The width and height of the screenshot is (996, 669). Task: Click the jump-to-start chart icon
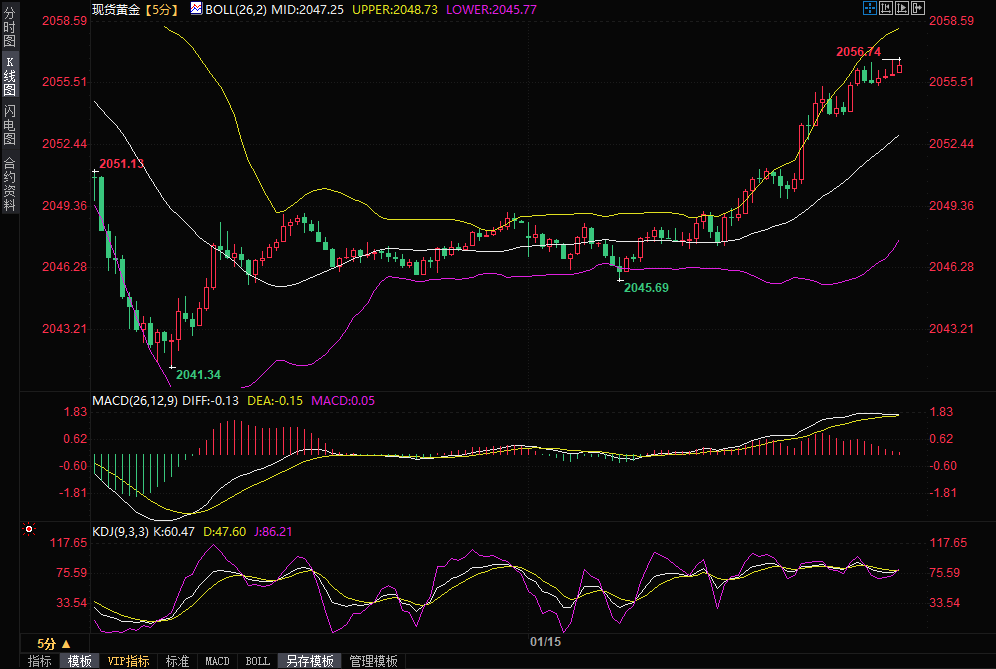tap(884, 8)
